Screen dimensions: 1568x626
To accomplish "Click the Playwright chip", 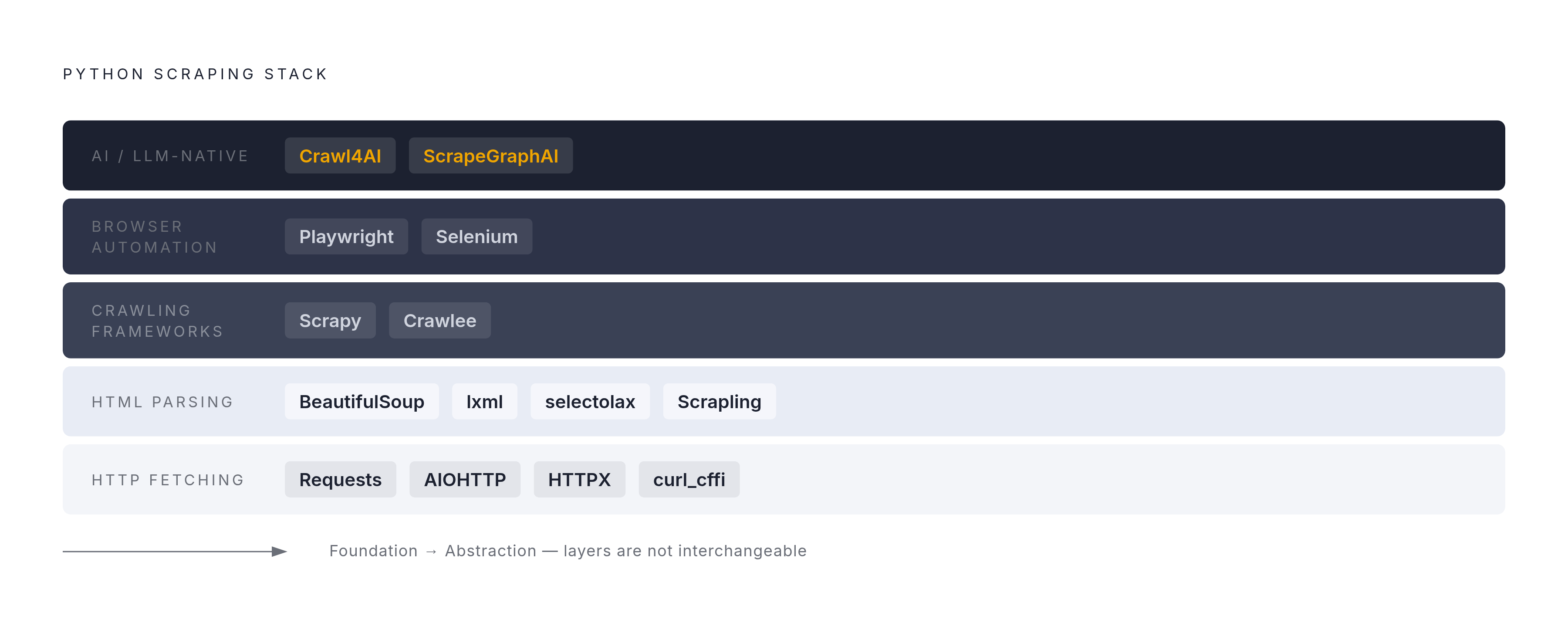I will click(346, 236).
